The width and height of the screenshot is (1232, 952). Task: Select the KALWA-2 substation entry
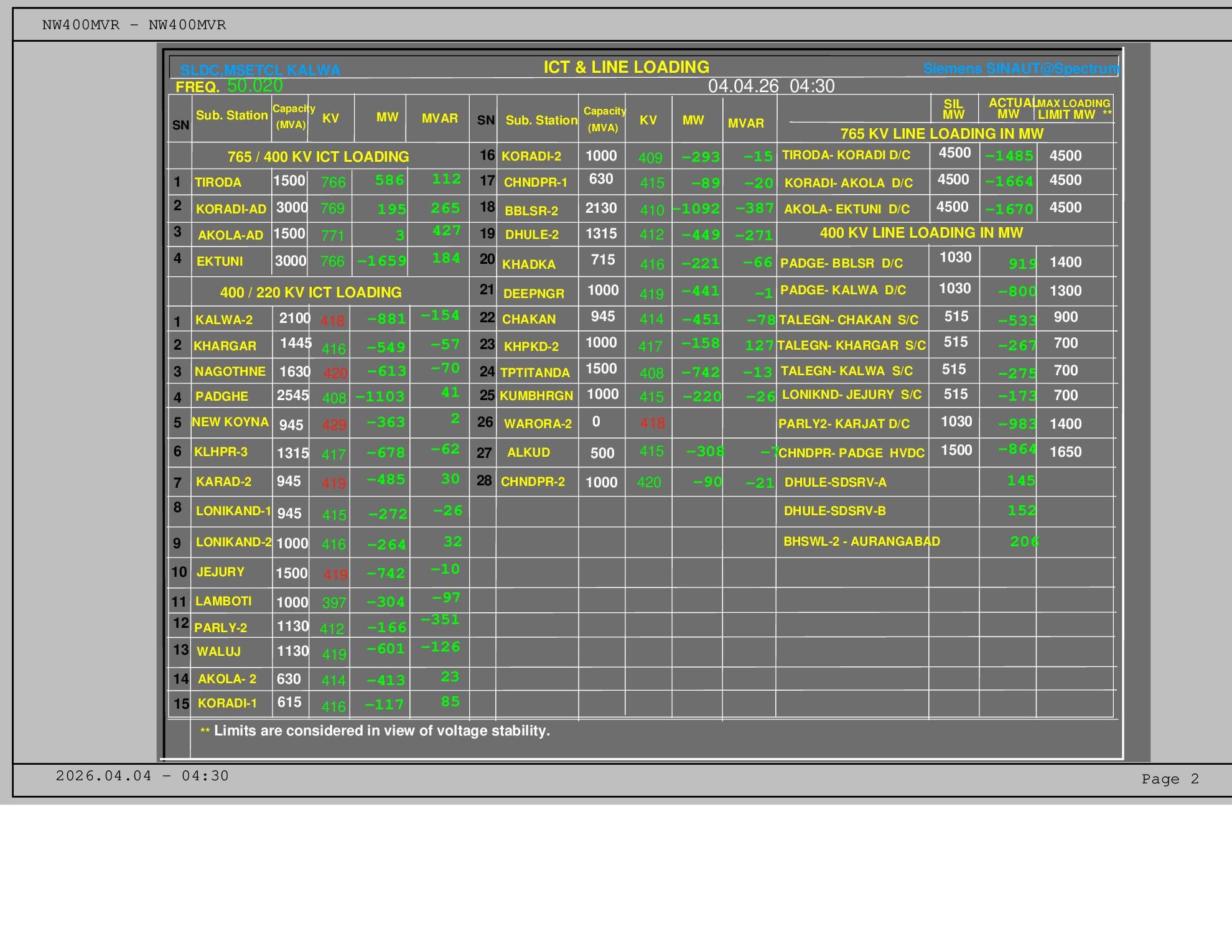click(224, 320)
